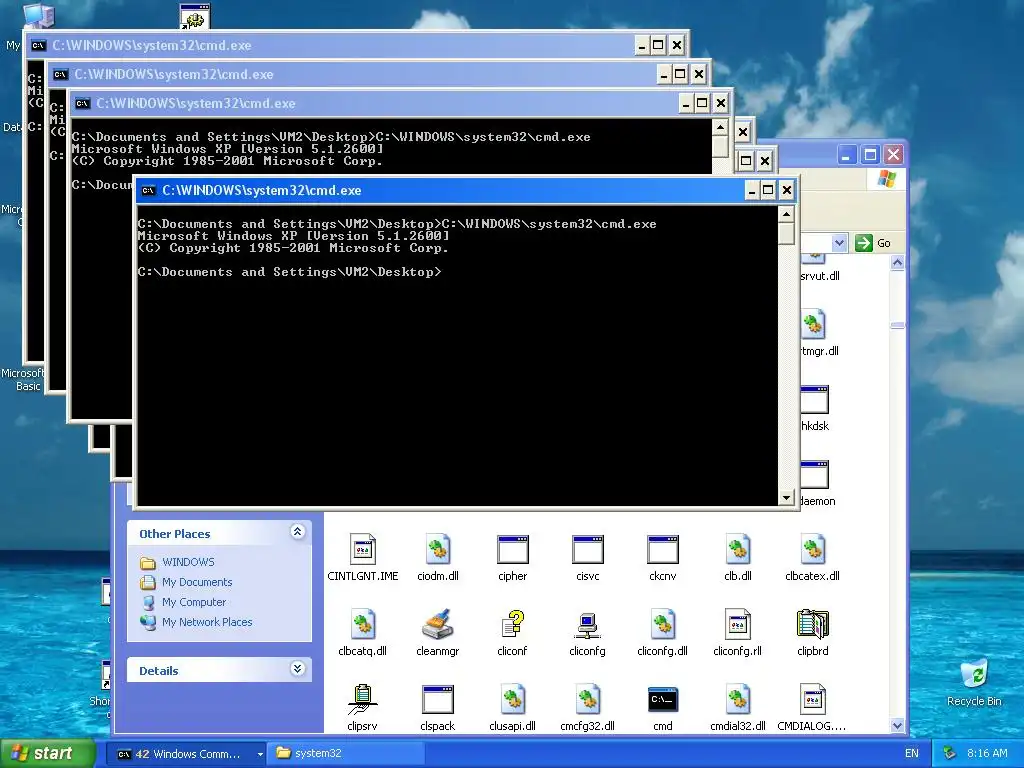The image size is (1024, 768).
Task: Select the clspack program icon
Action: point(438,699)
